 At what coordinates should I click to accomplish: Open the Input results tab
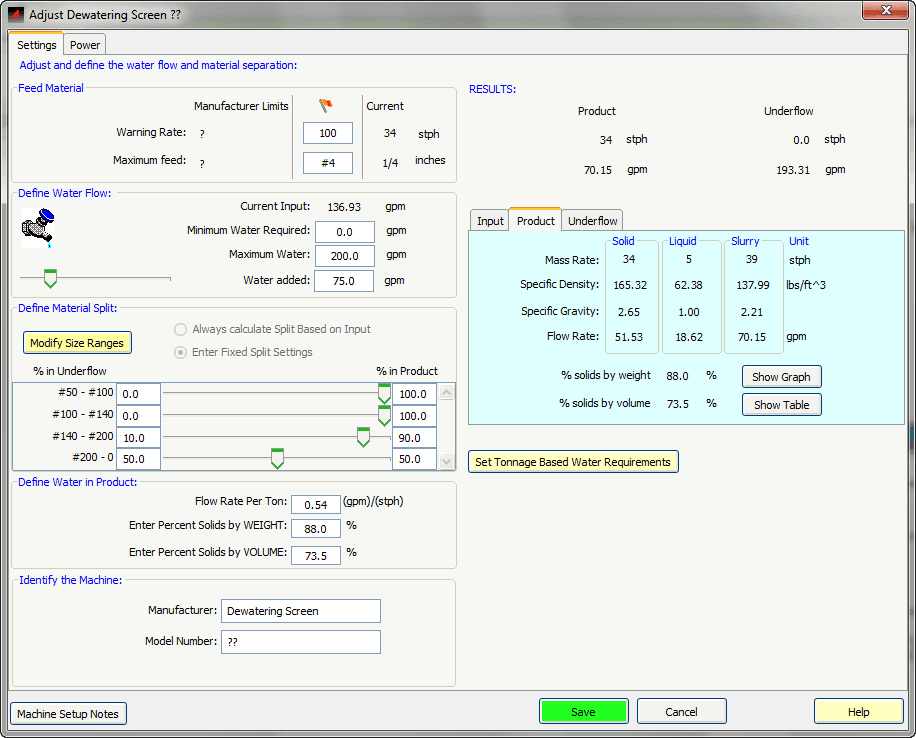(490, 221)
